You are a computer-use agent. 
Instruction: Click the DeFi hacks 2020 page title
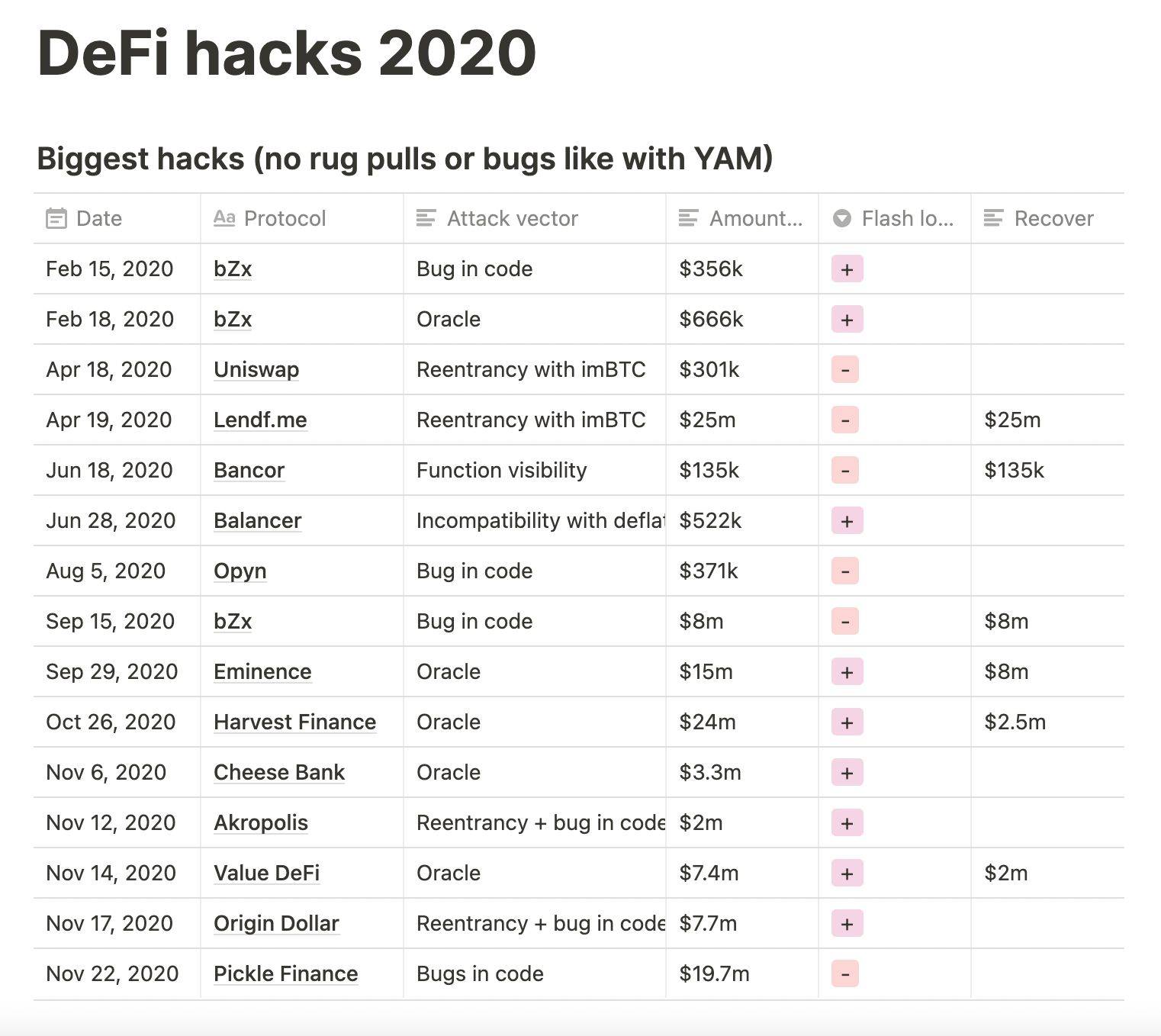click(287, 53)
